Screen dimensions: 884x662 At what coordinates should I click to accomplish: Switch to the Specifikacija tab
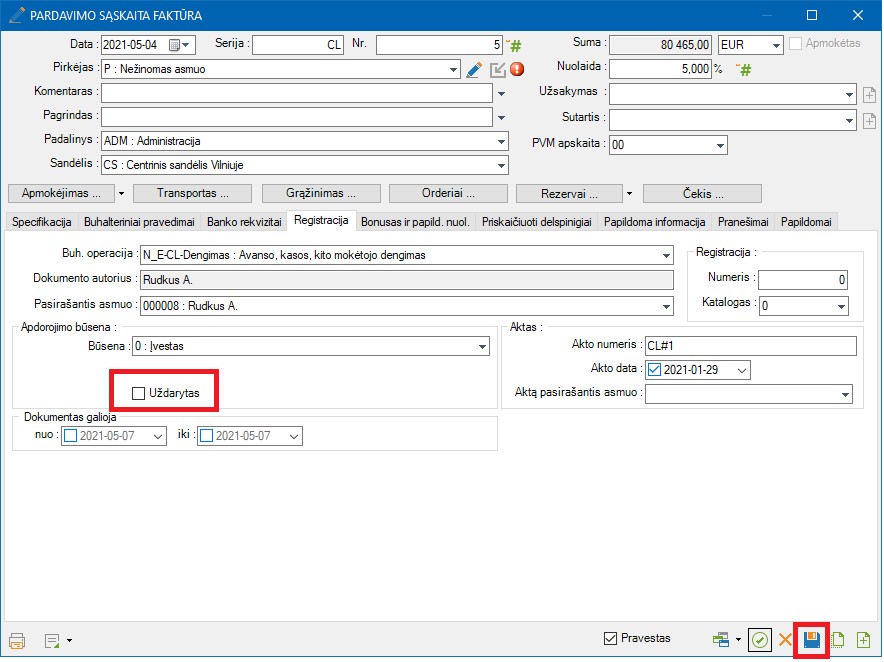[x=41, y=222]
